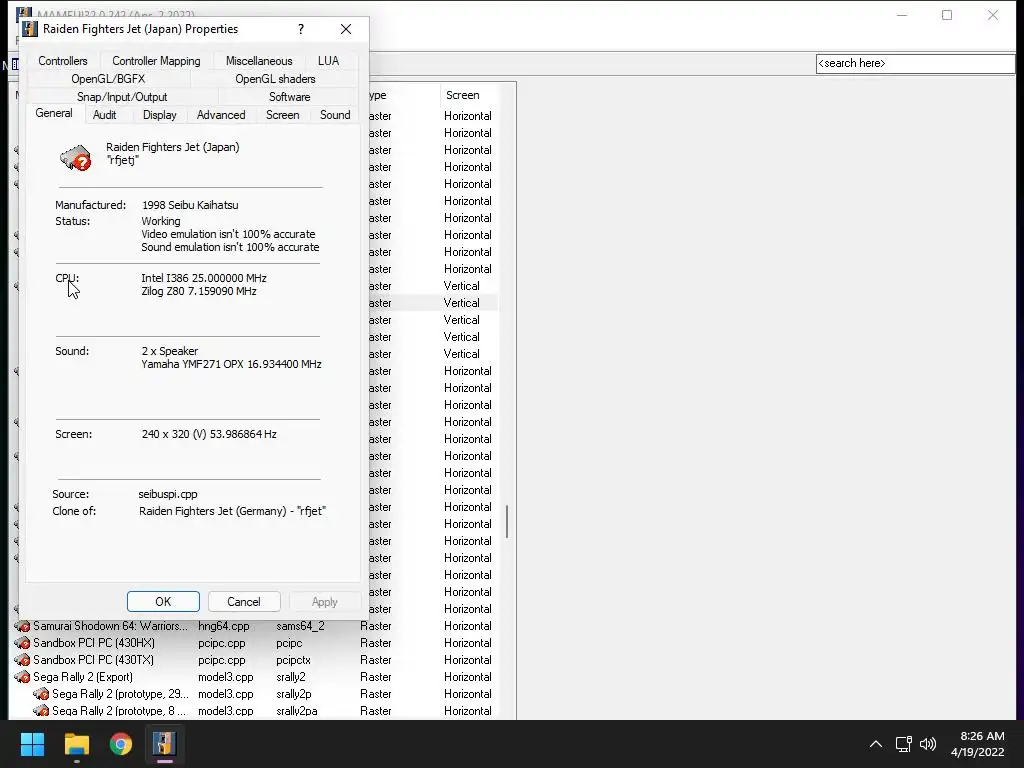This screenshot has width=1024, height=768.
Task: Confirm properties with OK button
Action: click(x=163, y=601)
